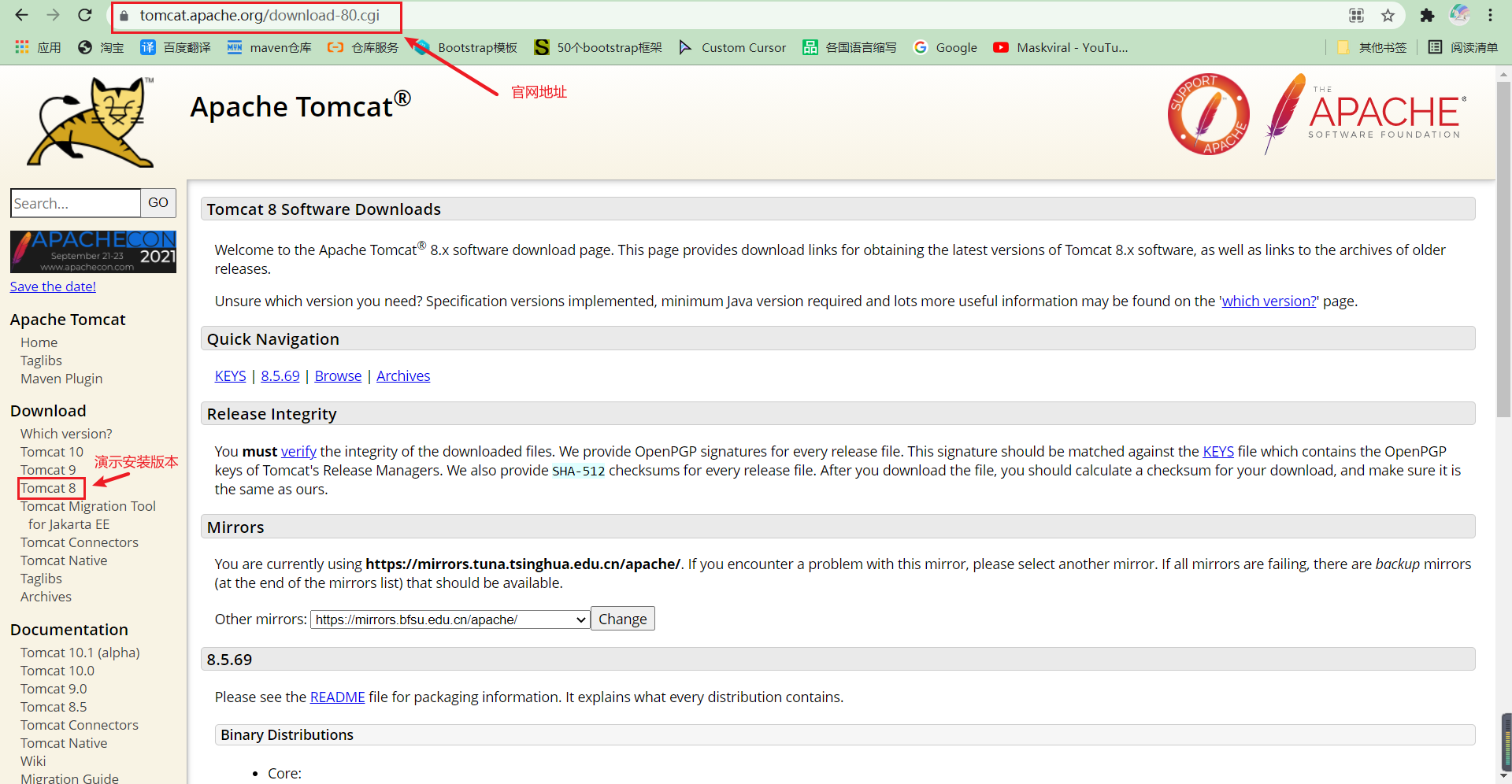Open the Maven Plugin sidebar link
This screenshot has width=1512, height=784.
(x=61, y=379)
